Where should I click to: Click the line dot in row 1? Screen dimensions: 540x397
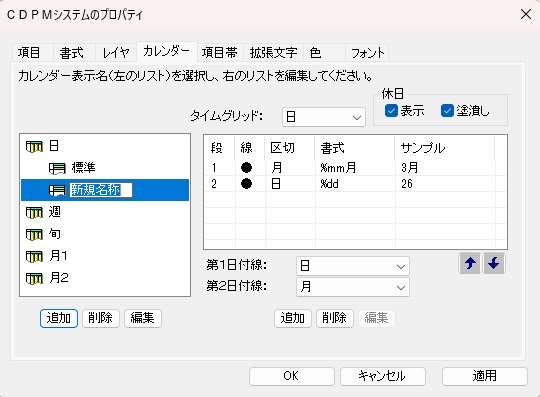pos(246,168)
